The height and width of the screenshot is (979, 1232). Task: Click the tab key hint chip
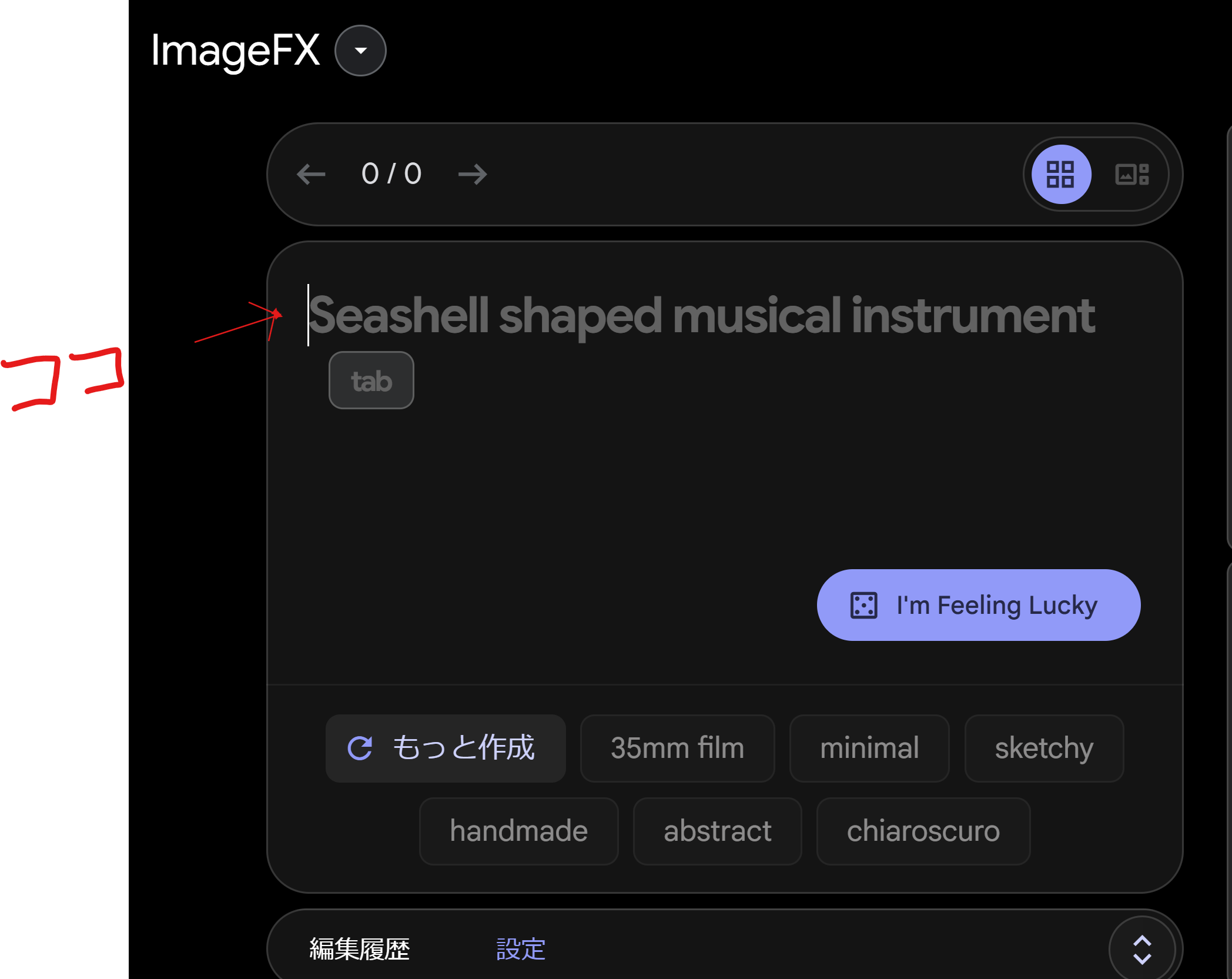tap(371, 380)
